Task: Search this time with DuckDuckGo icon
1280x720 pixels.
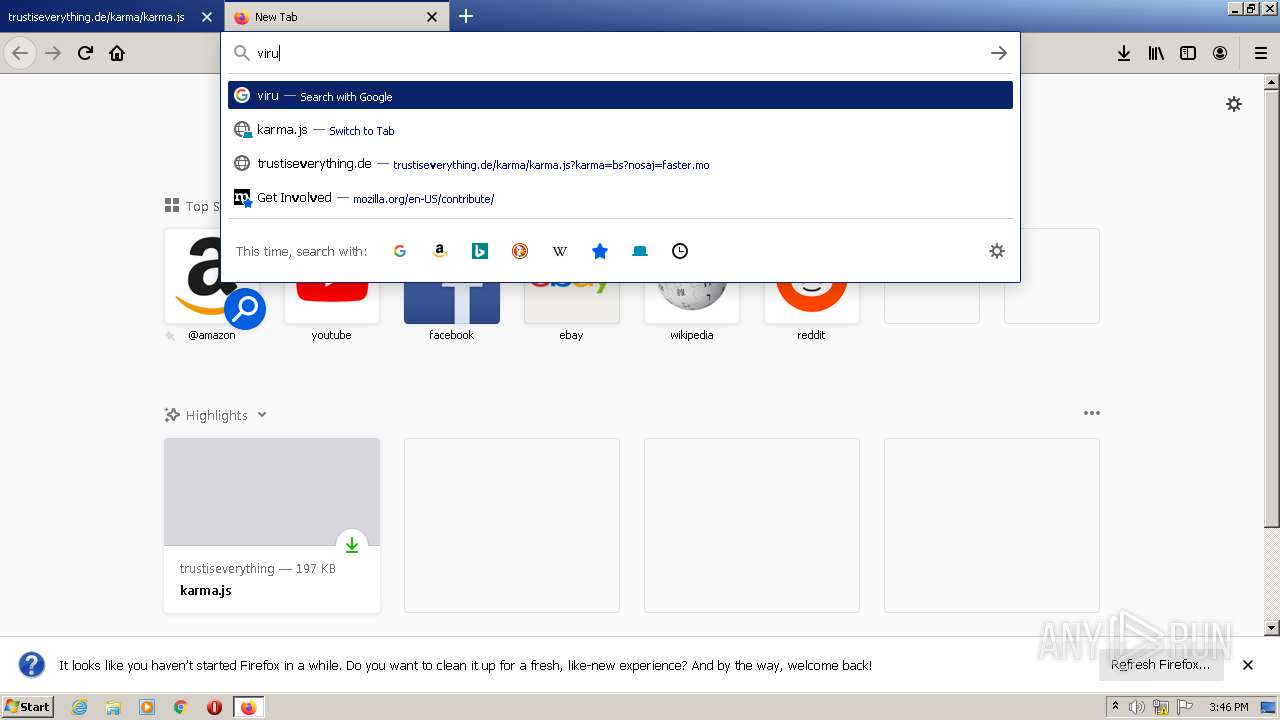Action: pyautogui.click(x=520, y=251)
